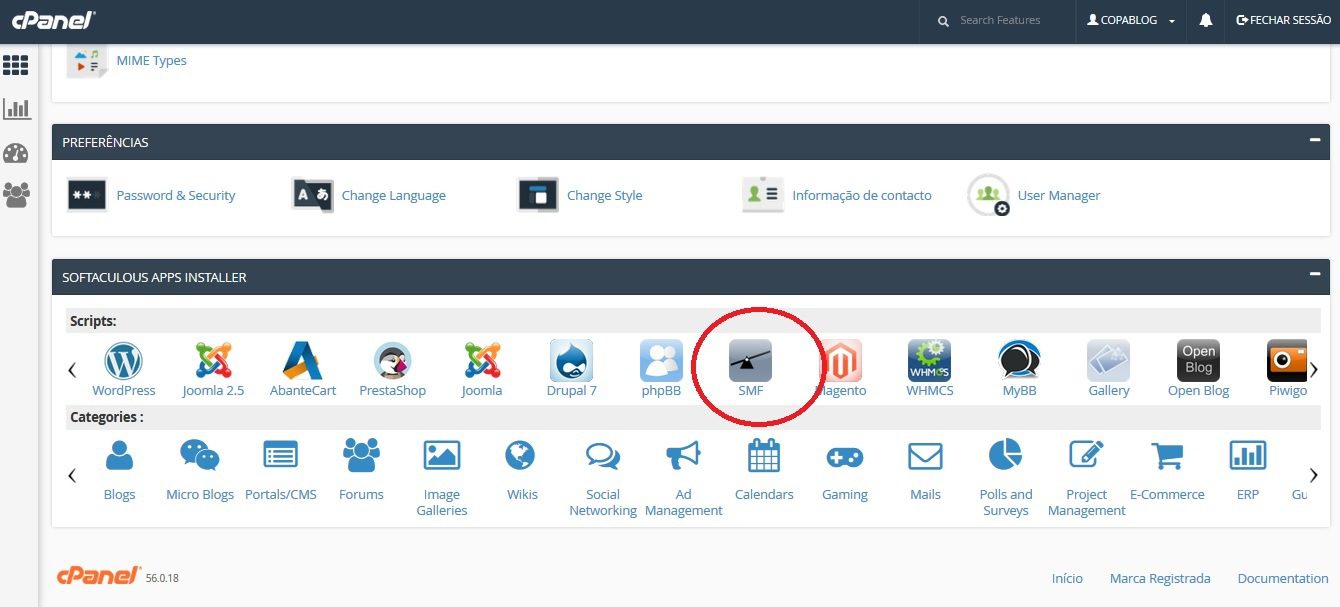Image resolution: width=1340 pixels, height=607 pixels.
Task: Follow the Marca Registrada footer link
Action: [x=1160, y=578]
